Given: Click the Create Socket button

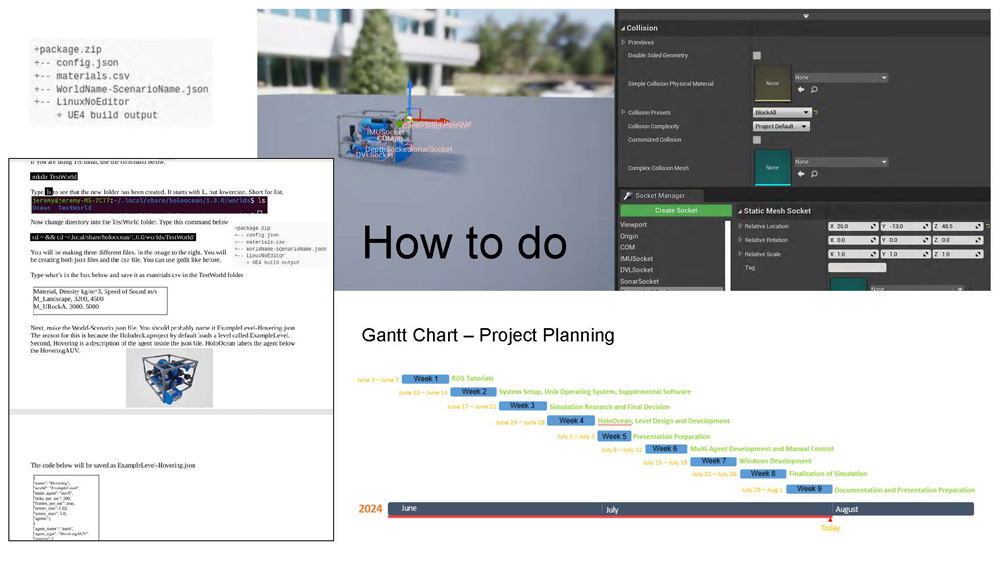Looking at the screenshot, I should click(676, 210).
